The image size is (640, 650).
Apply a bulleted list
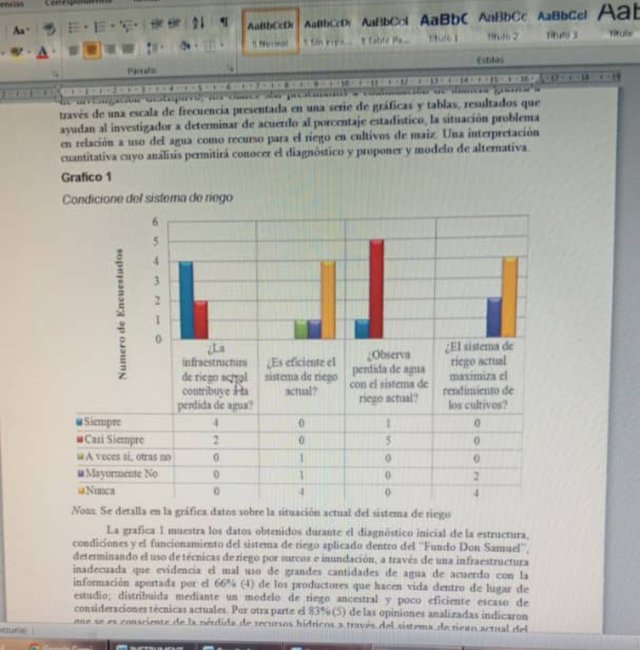[x=74, y=27]
